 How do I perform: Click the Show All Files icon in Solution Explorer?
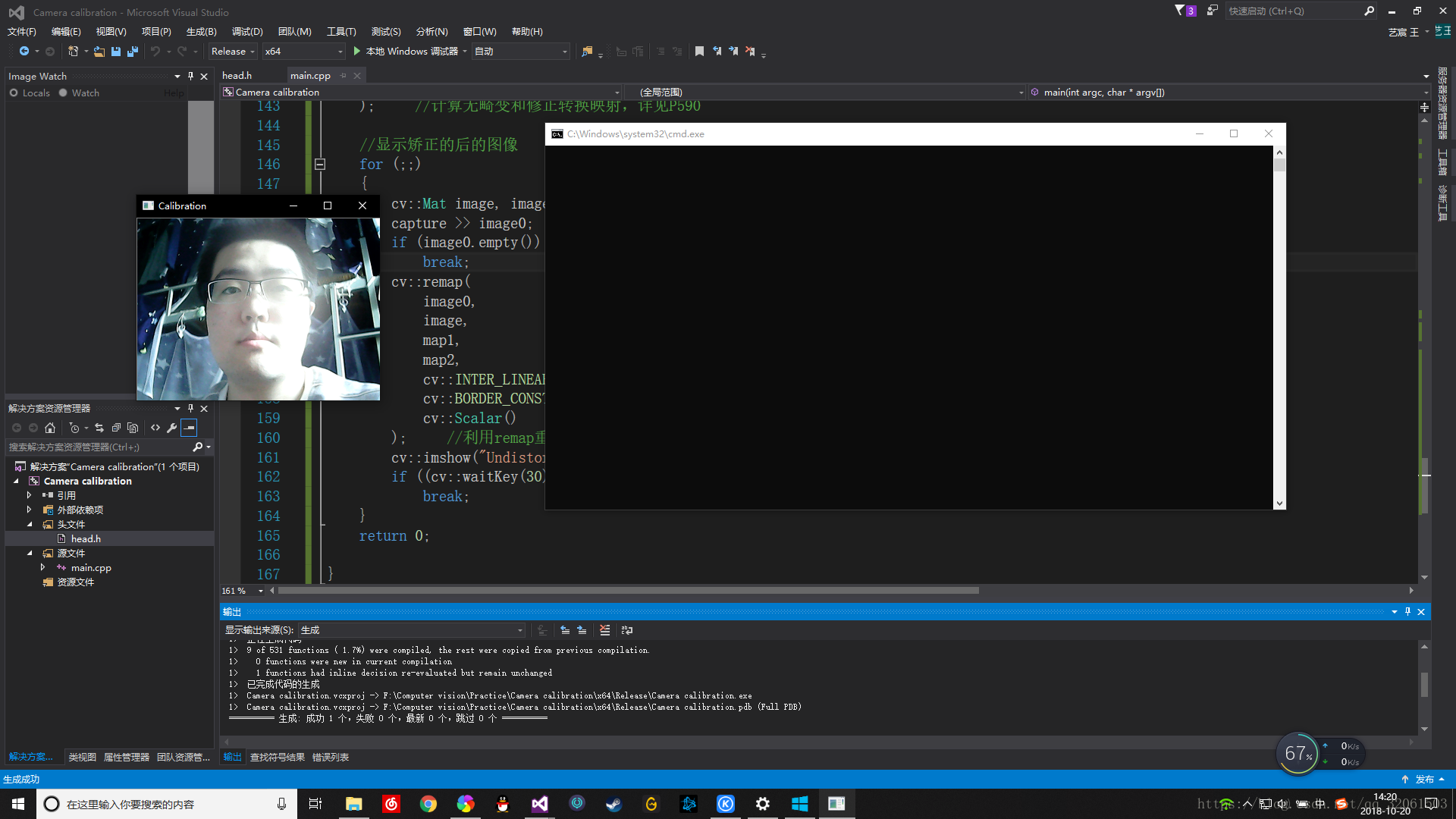coord(133,428)
